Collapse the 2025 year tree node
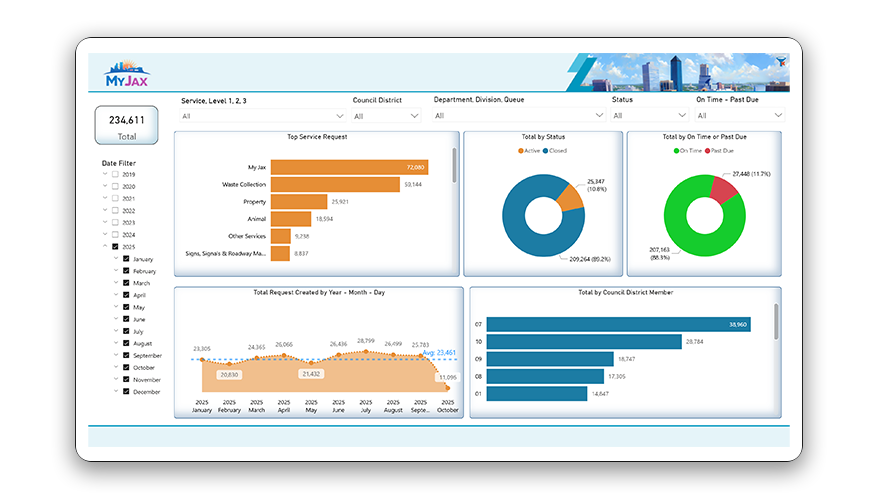 tap(105, 247)
